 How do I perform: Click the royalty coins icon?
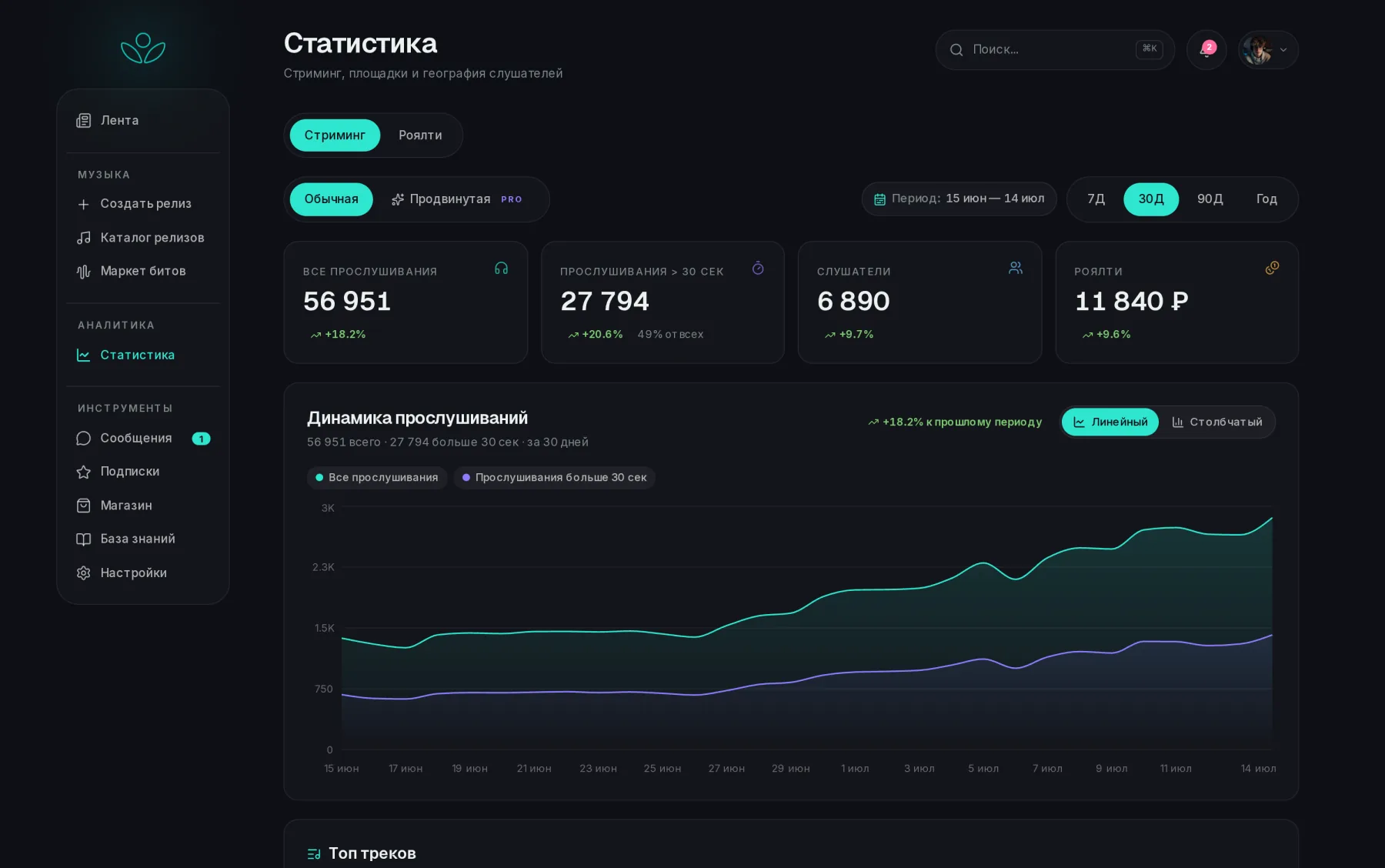[1273, 268]
